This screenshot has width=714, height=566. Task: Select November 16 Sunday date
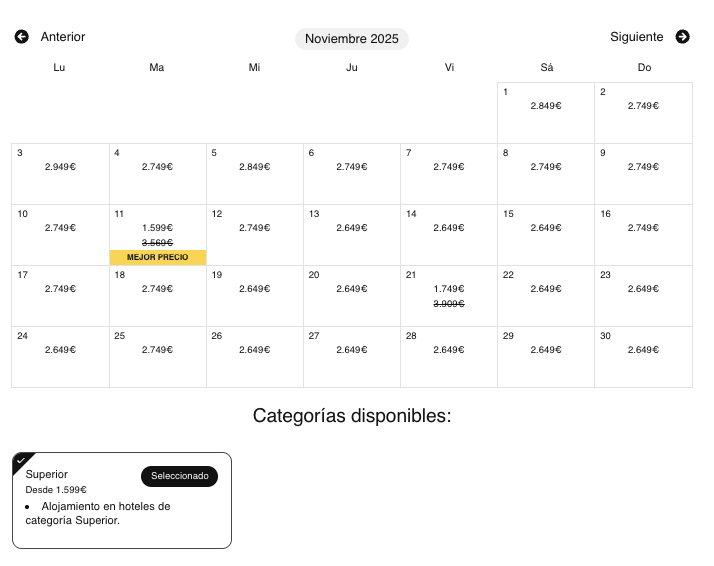643,235
